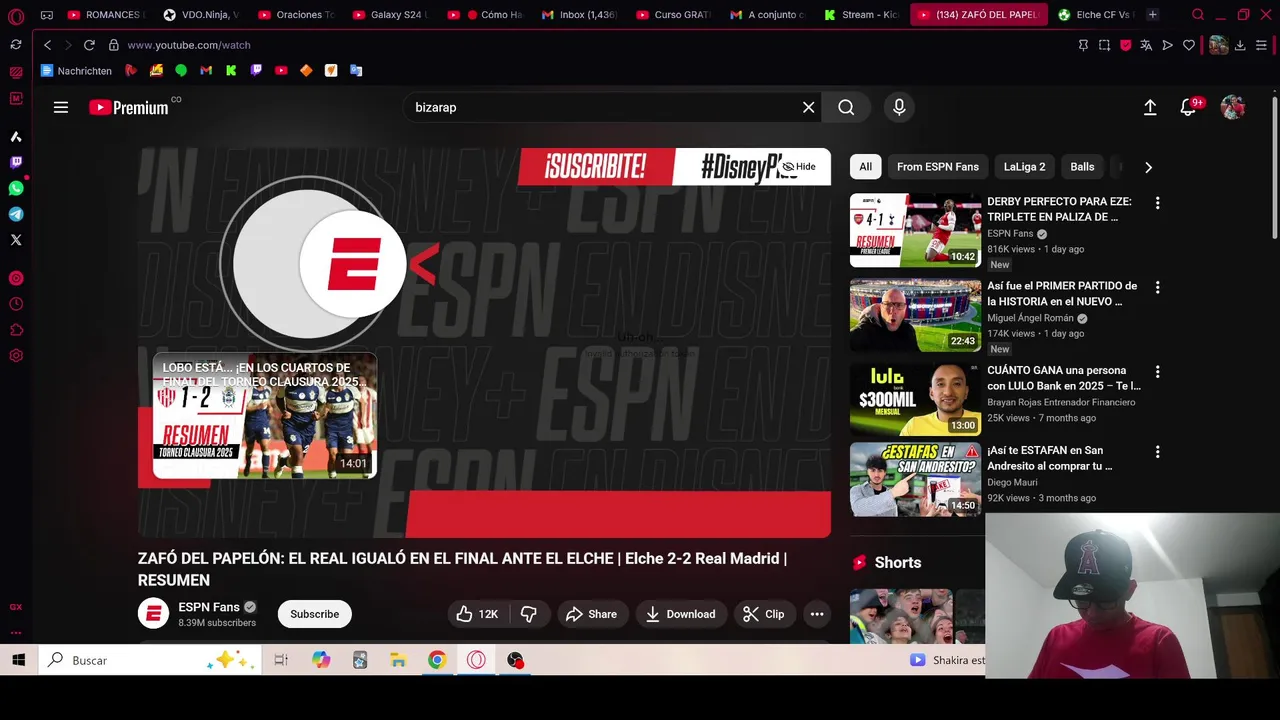Image resolution: width=1280 pixels, height=720 pixels.
Task: Open YouTube notifications bell
Action: point(1188,107)
